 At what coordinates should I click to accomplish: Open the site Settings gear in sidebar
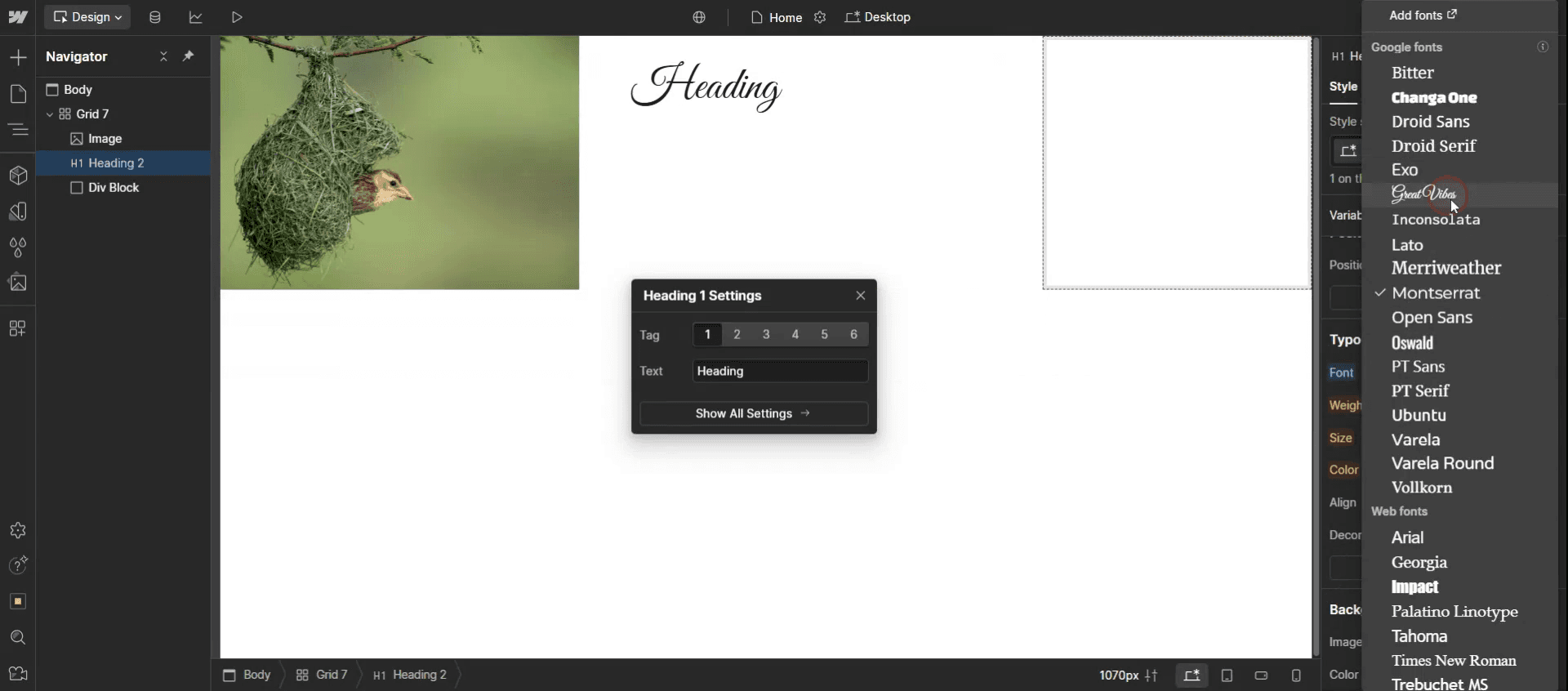(x=18, y=531)
